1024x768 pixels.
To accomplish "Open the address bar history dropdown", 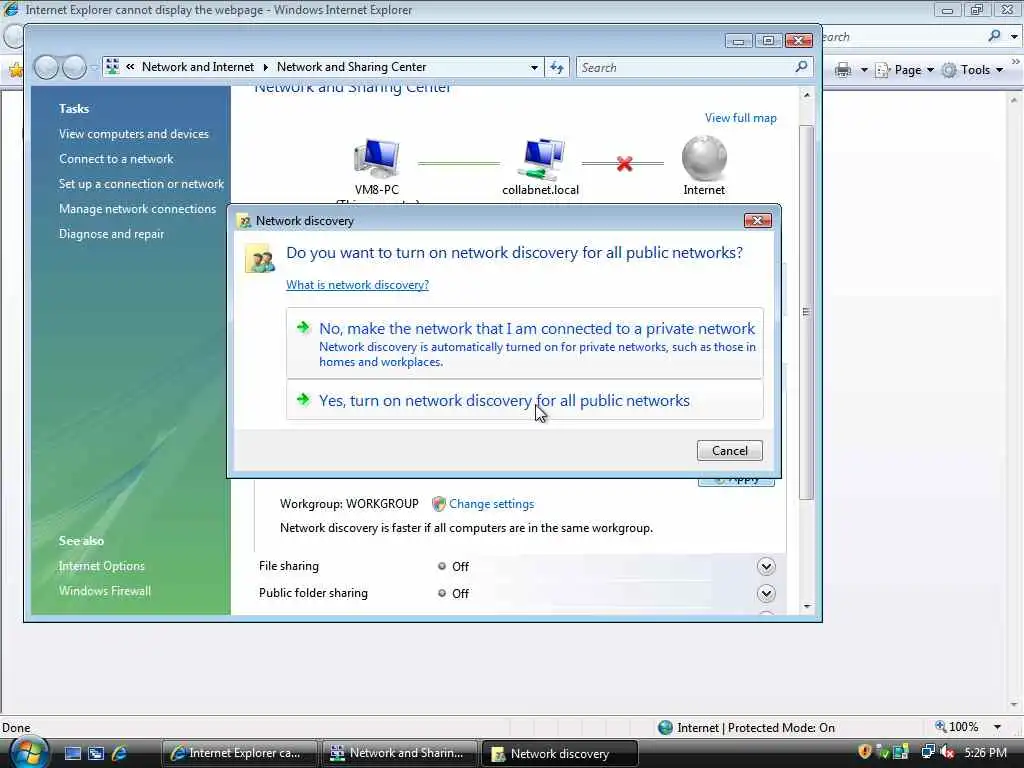I will click(x=534, y=67).
